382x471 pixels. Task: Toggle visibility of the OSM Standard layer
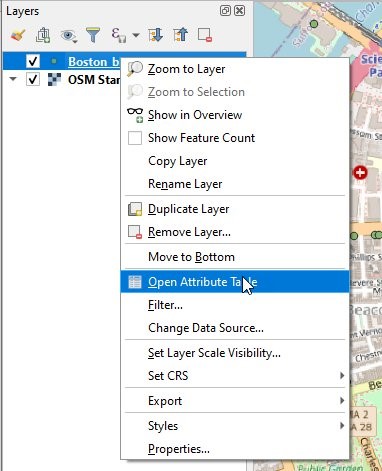33,79
